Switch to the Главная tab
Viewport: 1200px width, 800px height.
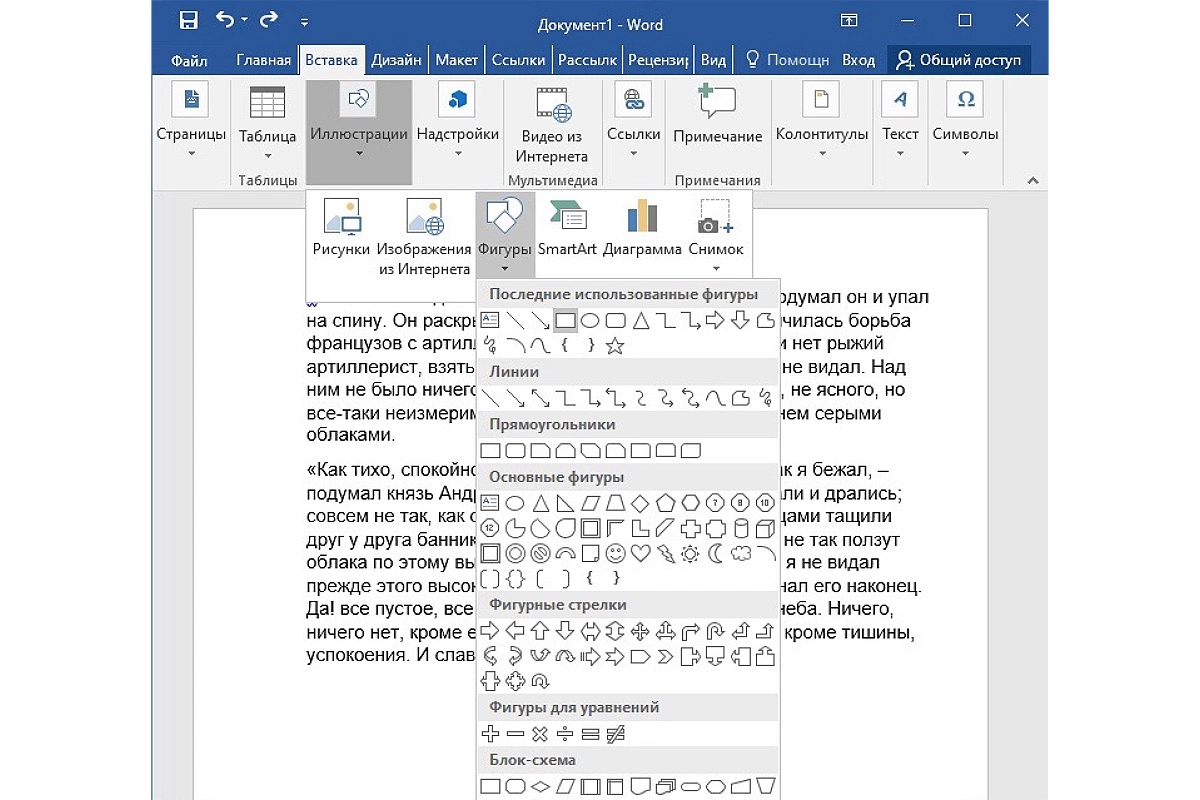click(x=263, y=60)
